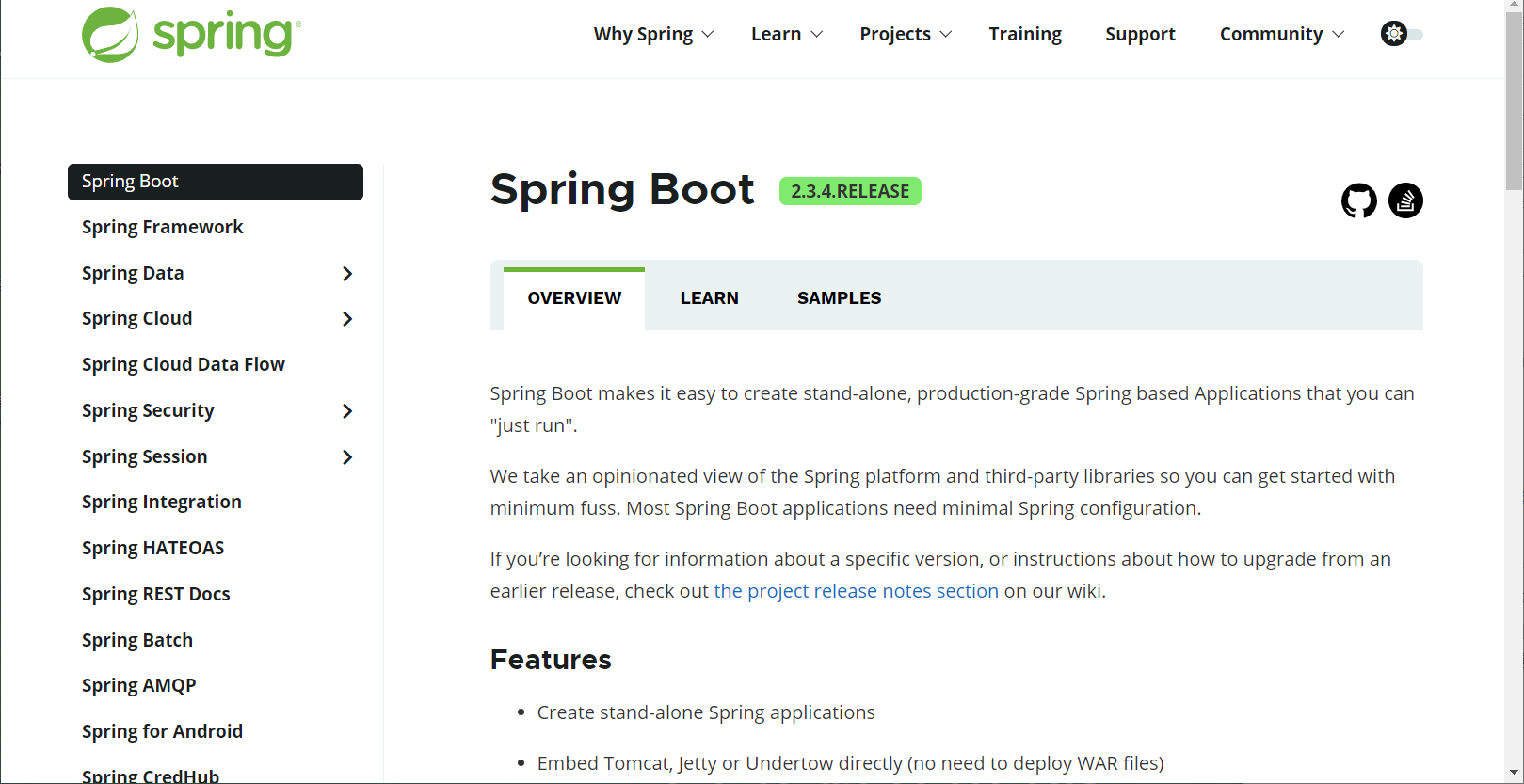Go to the Support page
This screenshot has width=1524, height=784.
coord(1140,34)
